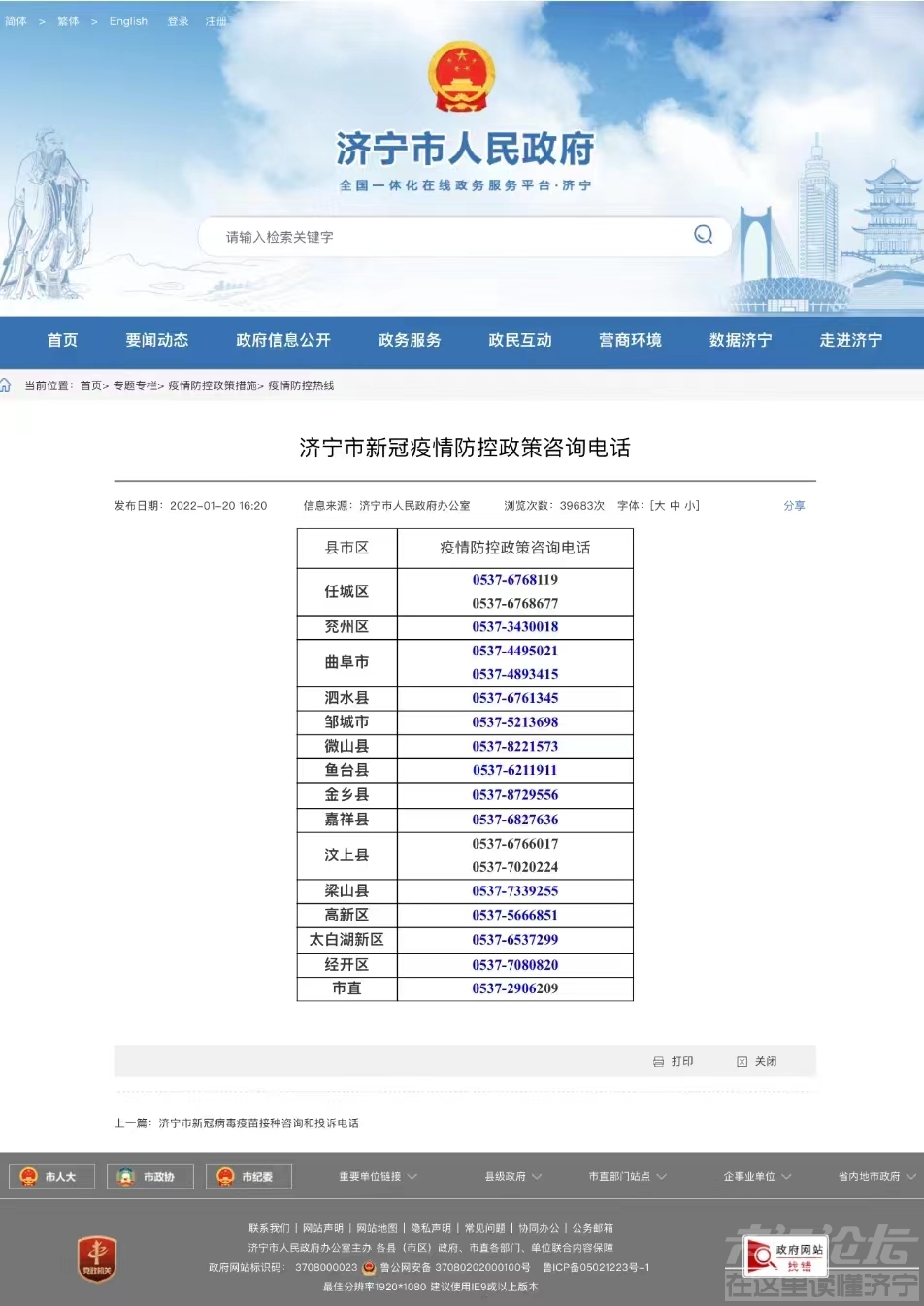924x1306 pixels.
Task: Click the boxed X icon next to 关闭
Action: pyautogui.click(x=742, y=1061)
